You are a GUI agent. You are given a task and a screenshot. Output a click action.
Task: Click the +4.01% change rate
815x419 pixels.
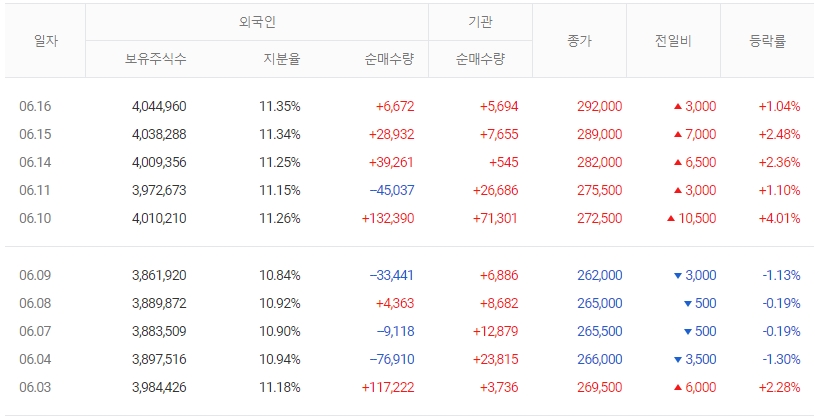point(779,218)
